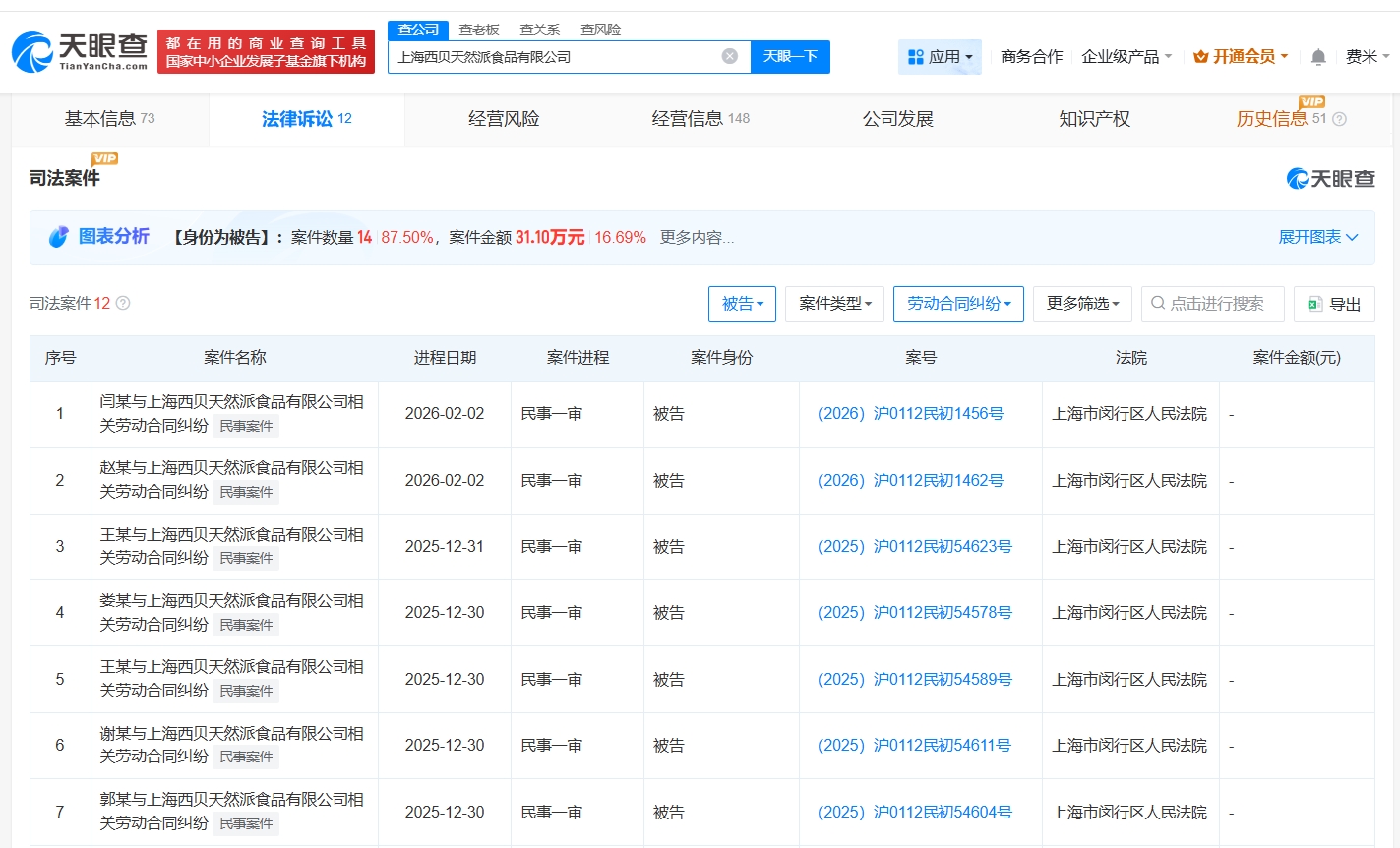Click the notification bell icon
The height and width of the screenshot is (848, 1400).
coord(1318,57)
